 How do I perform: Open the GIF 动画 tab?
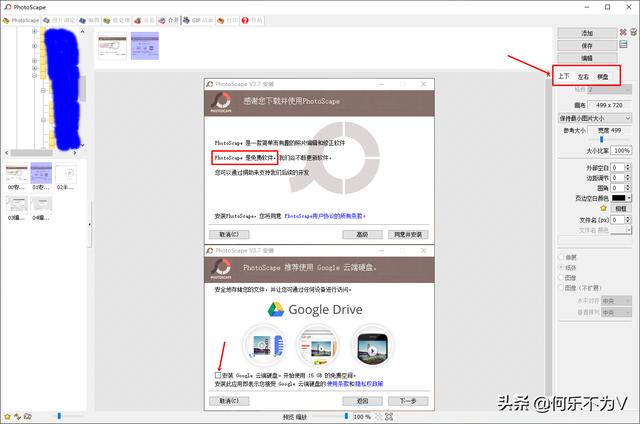point(198,20)
